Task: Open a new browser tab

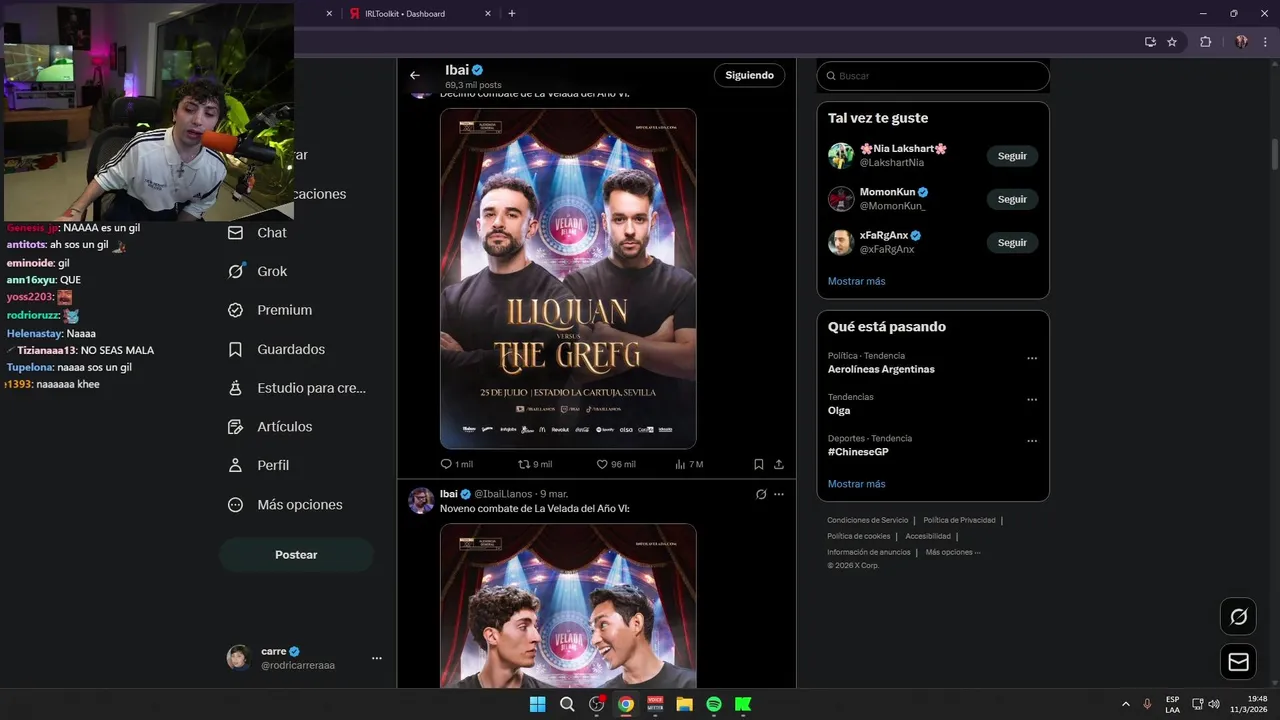Action: tap(512, 14)
